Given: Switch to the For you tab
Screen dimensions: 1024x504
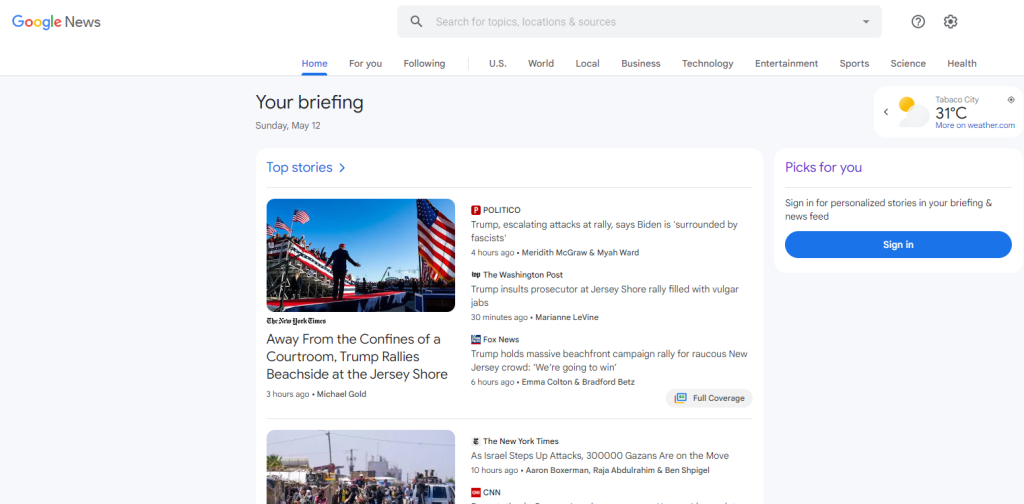Looking at the screenshot, I should 365,63.
